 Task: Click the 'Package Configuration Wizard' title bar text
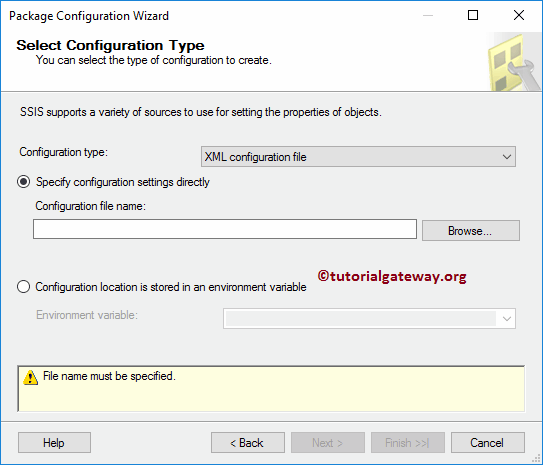89,16
